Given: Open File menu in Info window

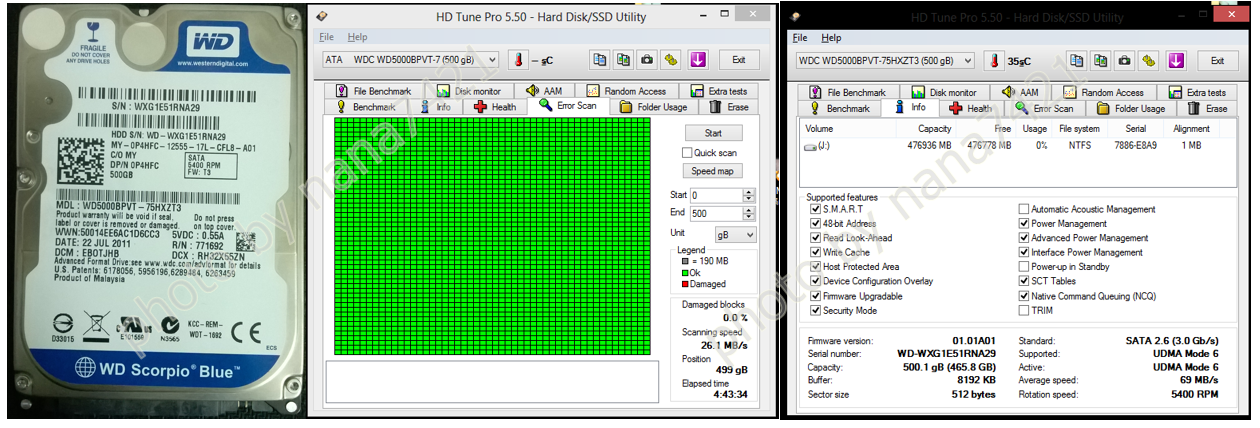Looking at the screenshot, I should (x=800, y=38).
